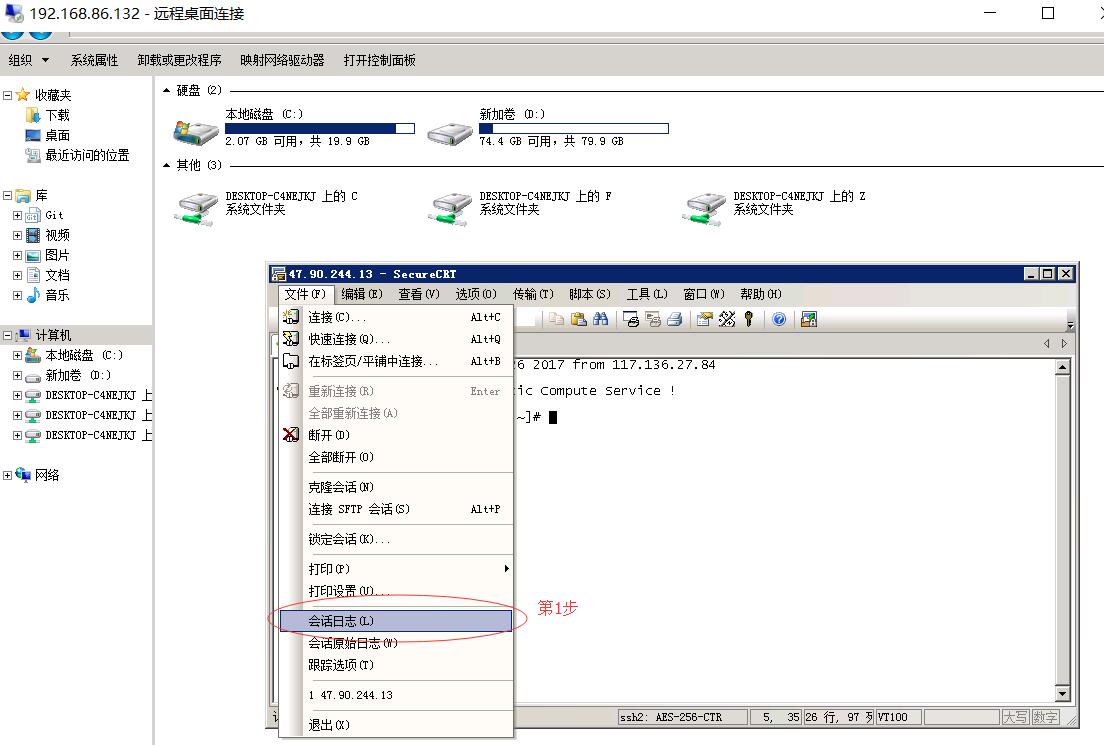Collapse the 硬盘 (2) group
Viewport: 1104px width, 745px height.
pos(167,90)
